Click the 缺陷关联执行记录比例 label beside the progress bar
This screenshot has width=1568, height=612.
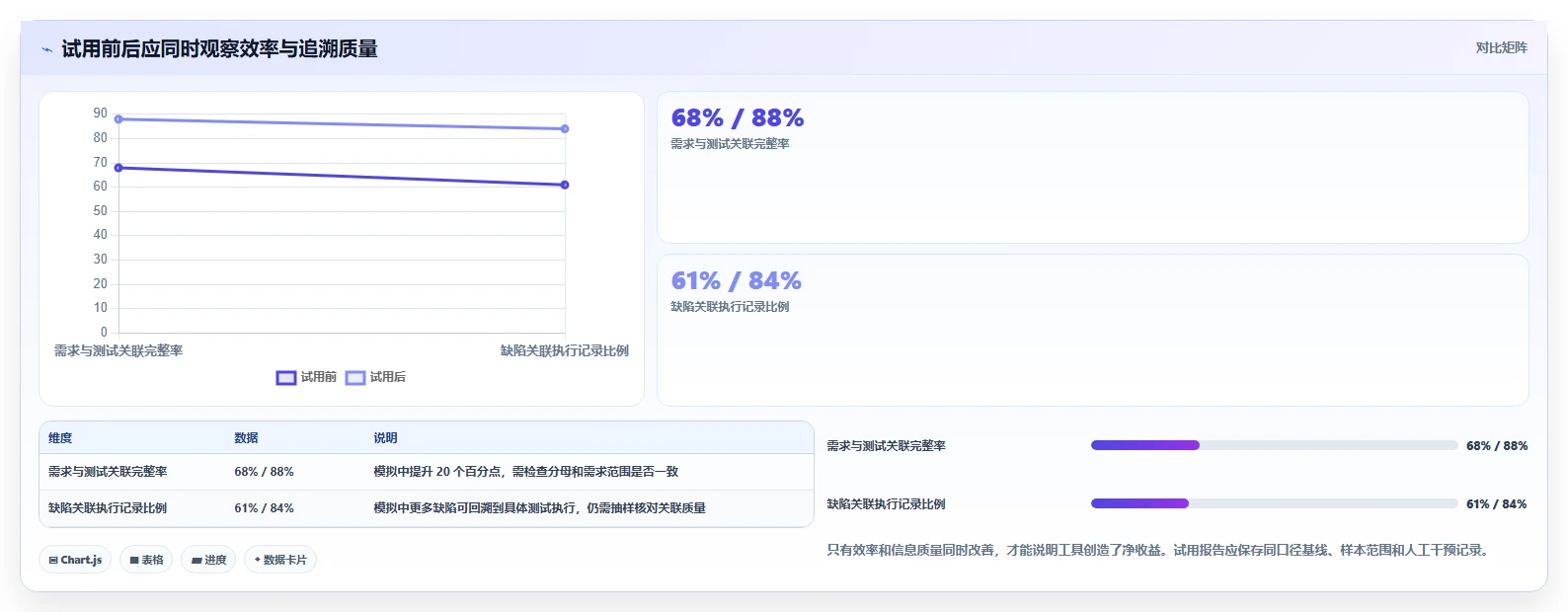pyautogui.click(x=886, y=504)
